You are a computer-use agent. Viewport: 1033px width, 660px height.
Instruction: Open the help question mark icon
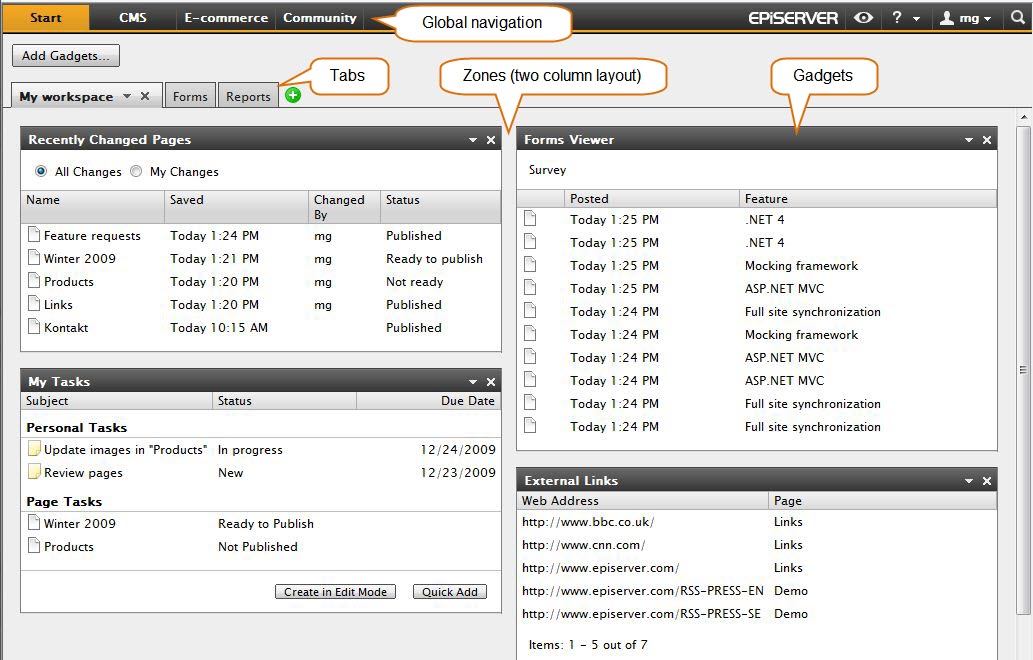pos(898,17)
